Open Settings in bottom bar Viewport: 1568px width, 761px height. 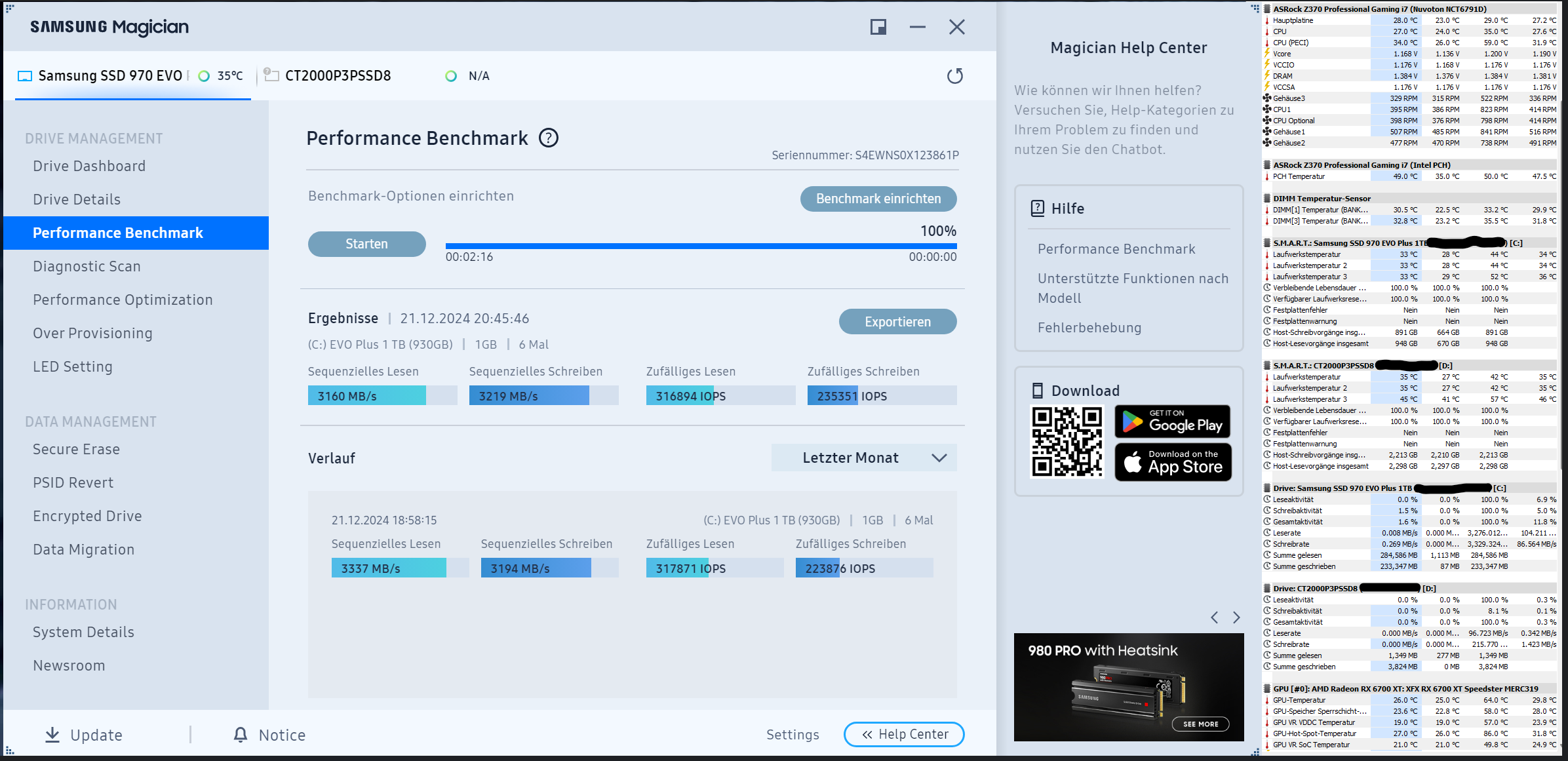pyautogui.click(x=793, y=735)
